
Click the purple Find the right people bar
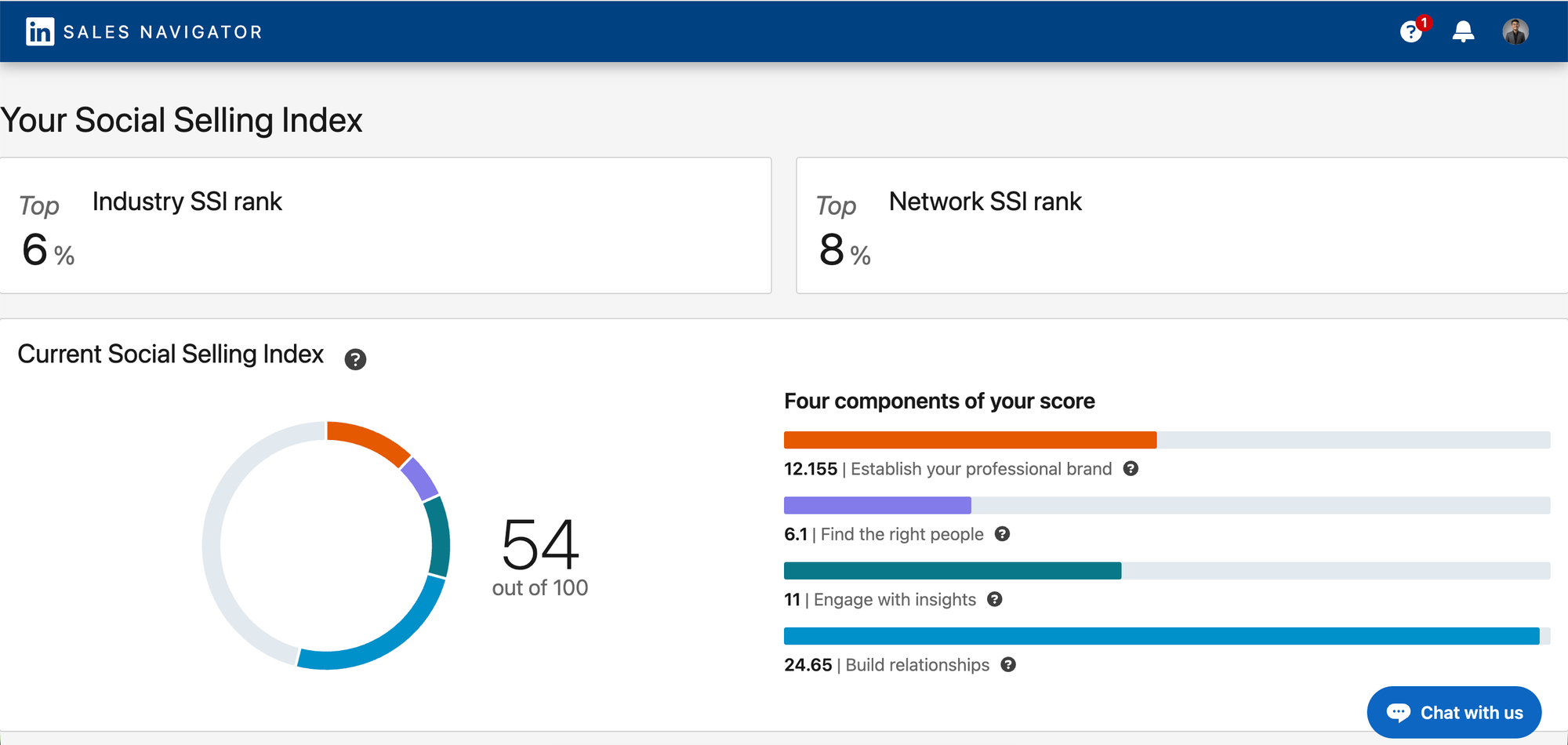[877, 505]
